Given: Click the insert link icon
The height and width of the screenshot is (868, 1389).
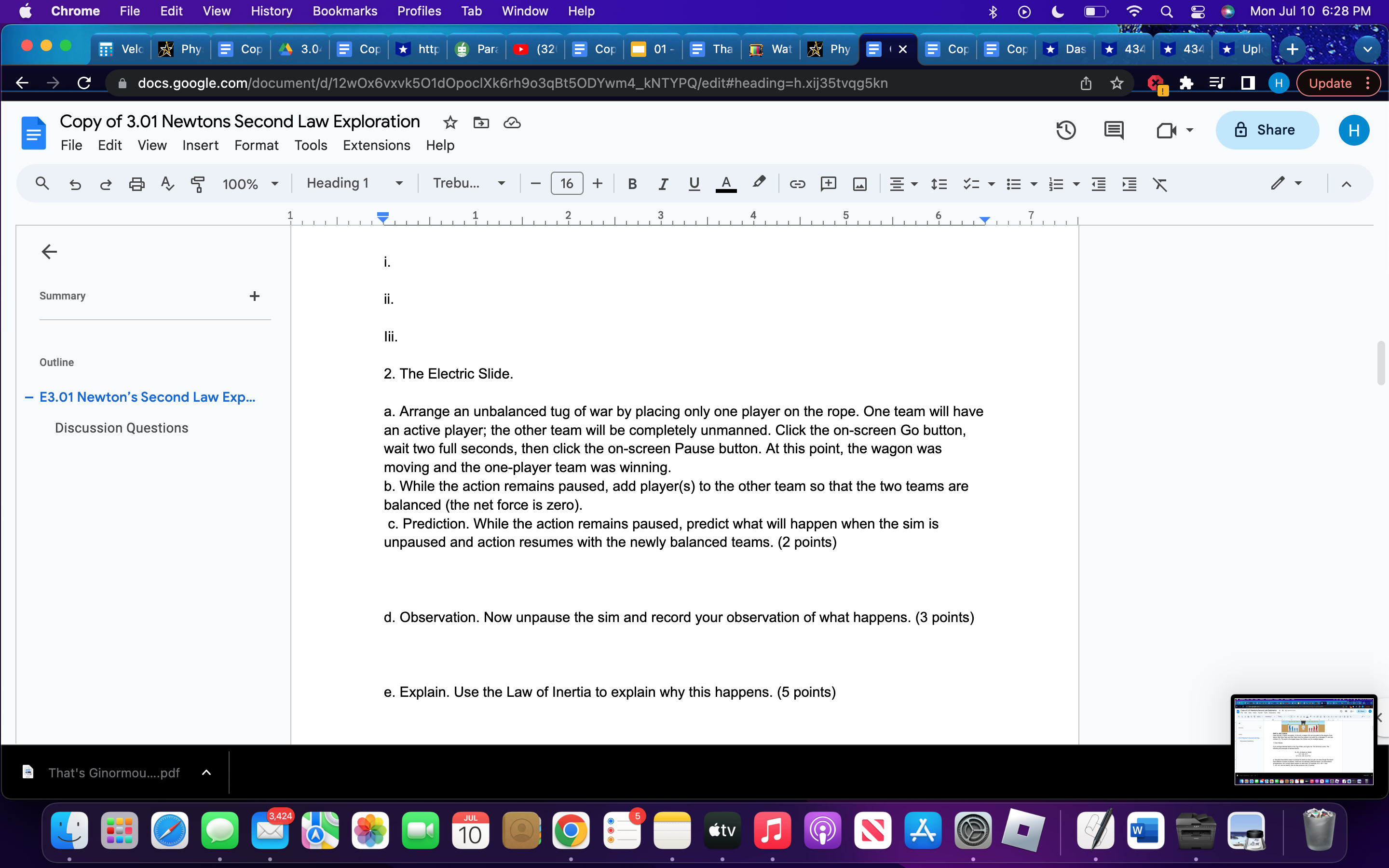Looking at the screenshot, I should (797, 184).
